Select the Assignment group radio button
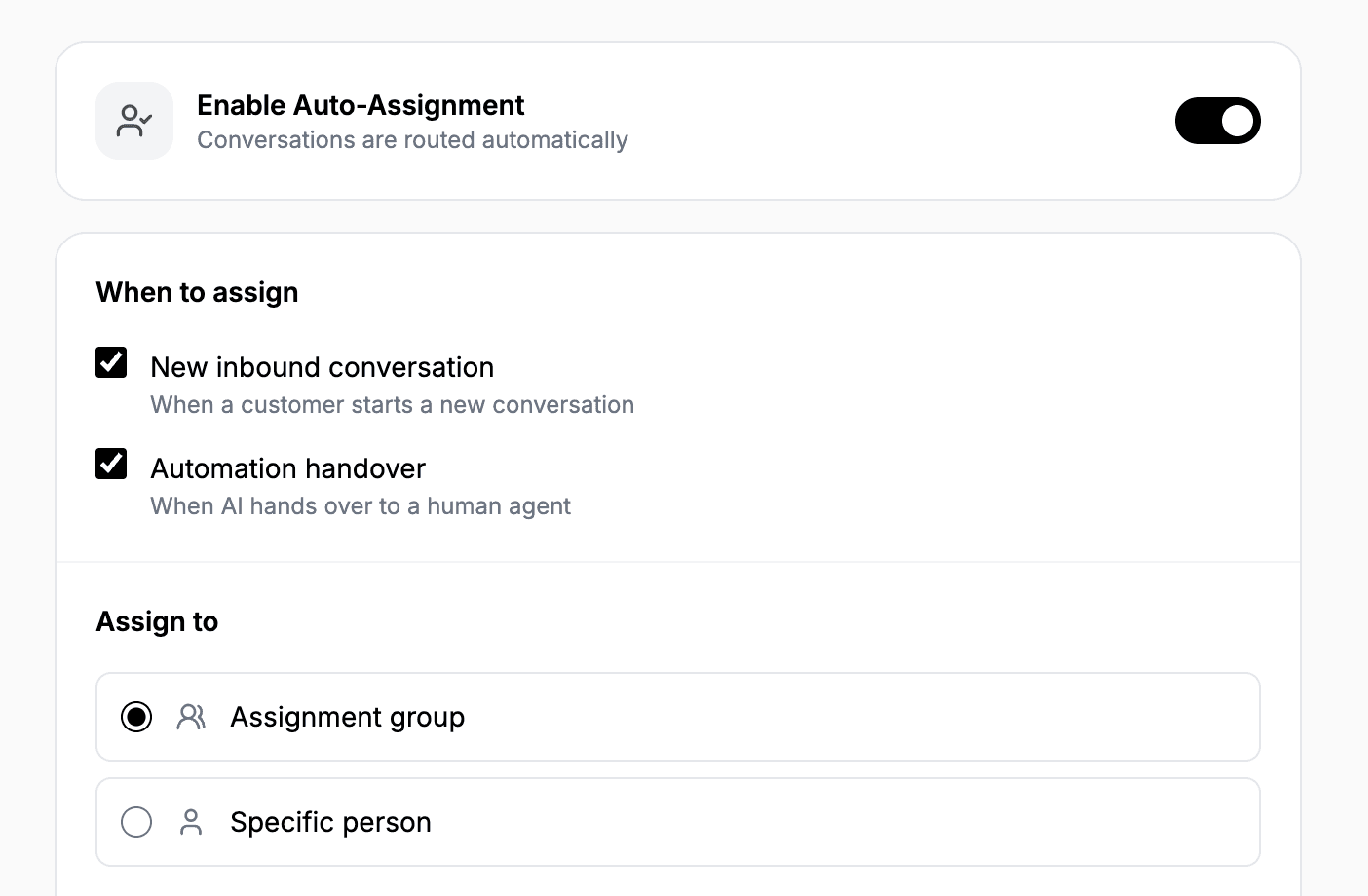Image resolution: width=1368 pixels, height=896 pixels. pyautogui.click(x=136, y=717)
